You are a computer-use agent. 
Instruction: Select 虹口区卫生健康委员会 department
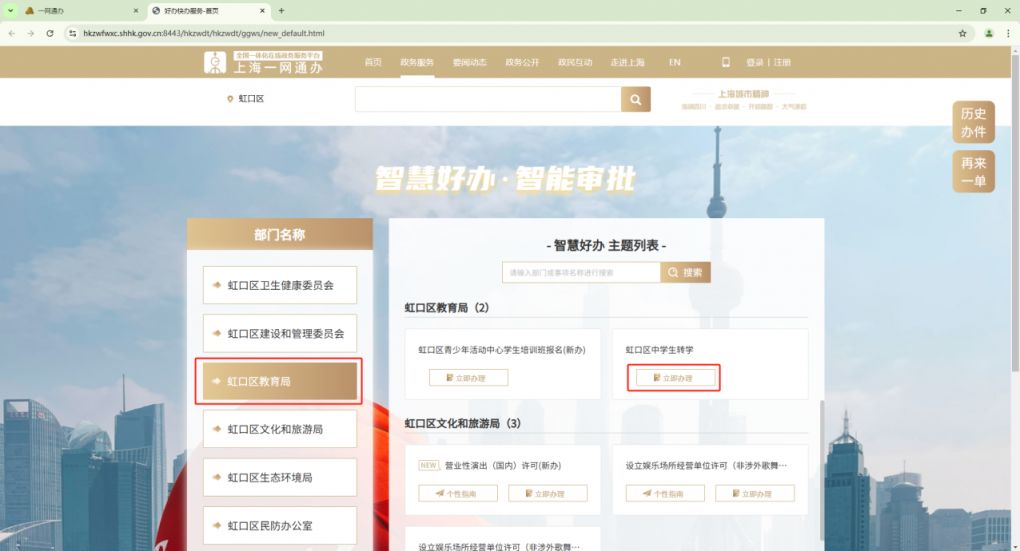(x=280, y=285)
